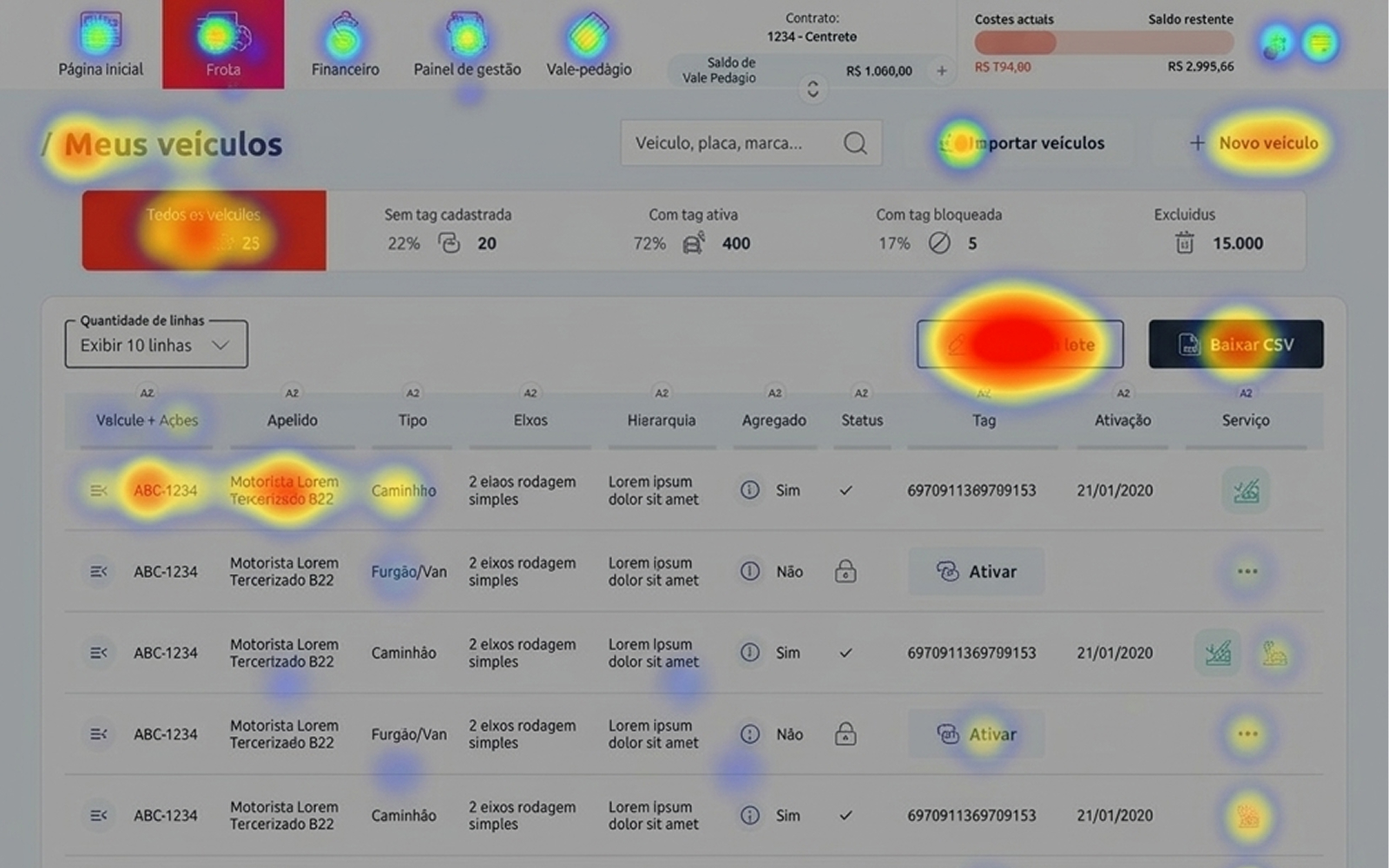The height and width of the screenshot is (868, 1389).
Task: Filter by Com tag bloqueada
Action: (x=938, y=230)
